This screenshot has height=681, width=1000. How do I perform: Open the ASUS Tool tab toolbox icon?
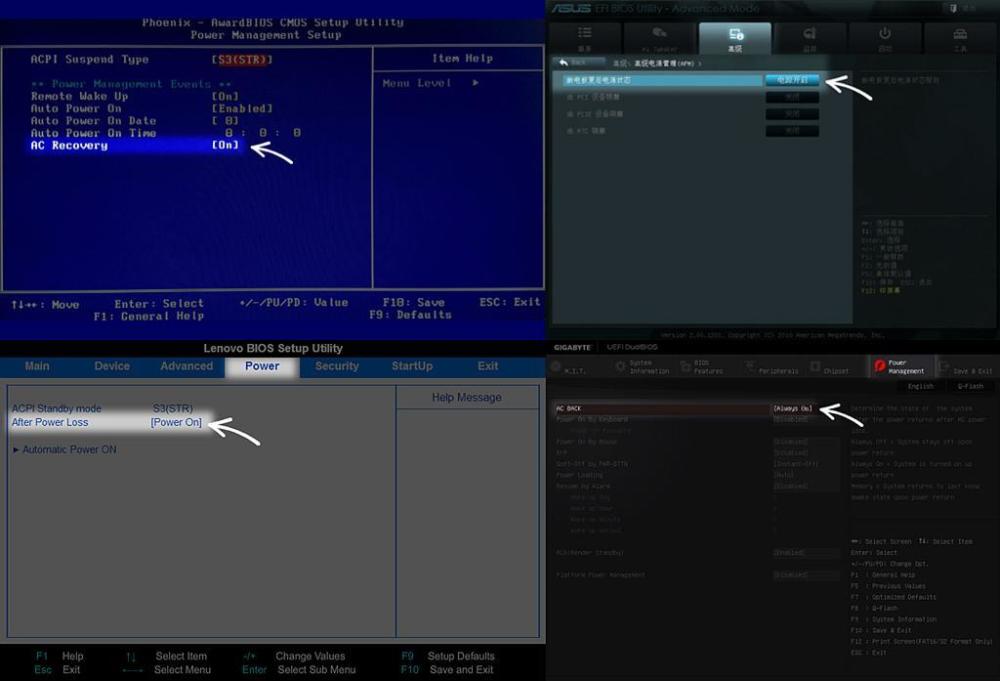tap(960, 33)
